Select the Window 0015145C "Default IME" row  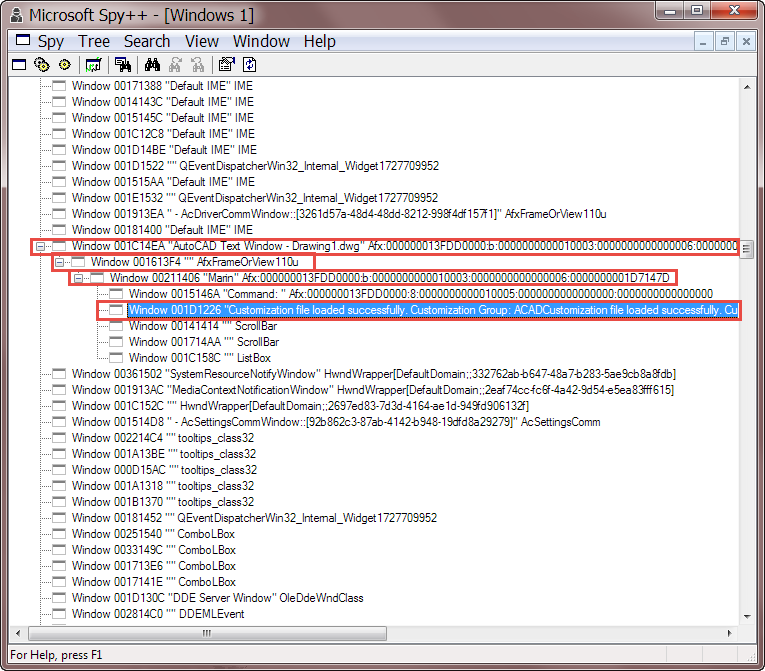click(163, 118)
